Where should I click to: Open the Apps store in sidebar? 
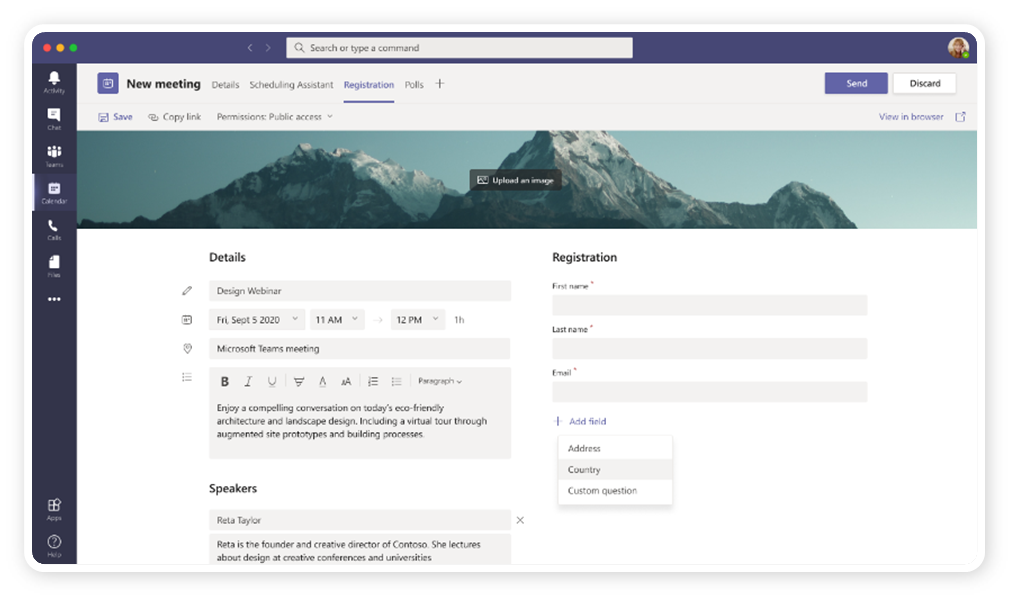pyautogui.click(x=54, y=509)
